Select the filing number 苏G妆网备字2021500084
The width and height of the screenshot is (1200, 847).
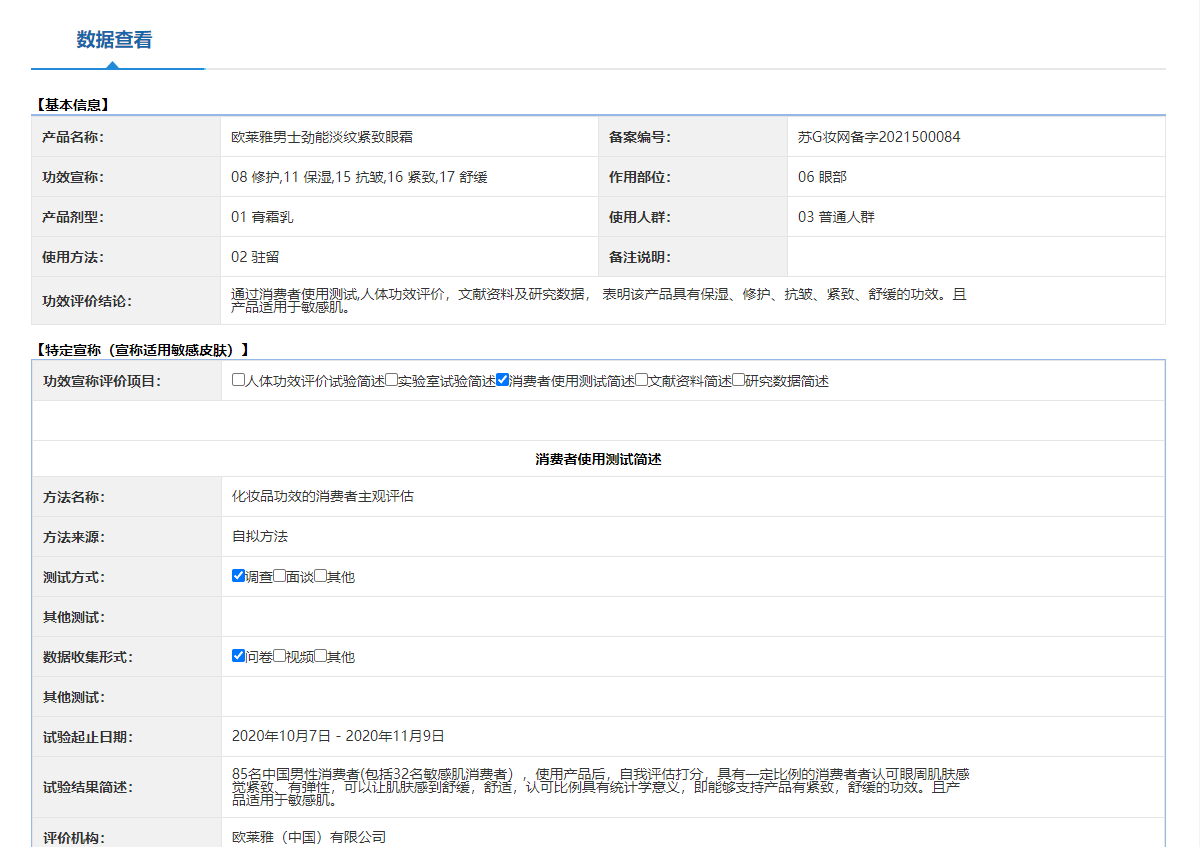[x=879, y=137]
